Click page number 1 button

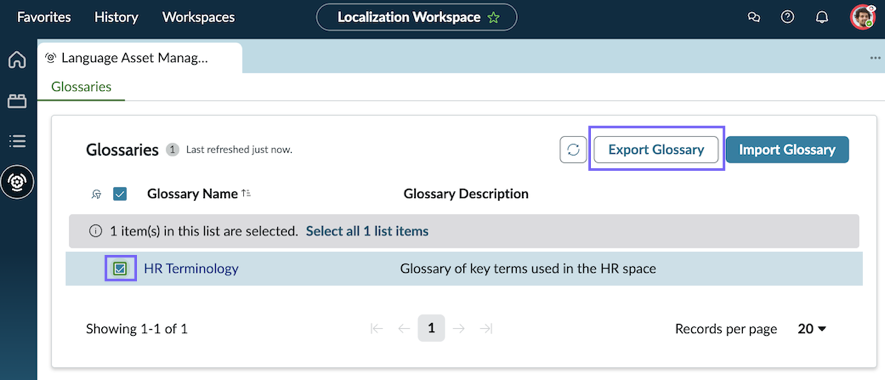pyautogui.click(x=431, y=329)
